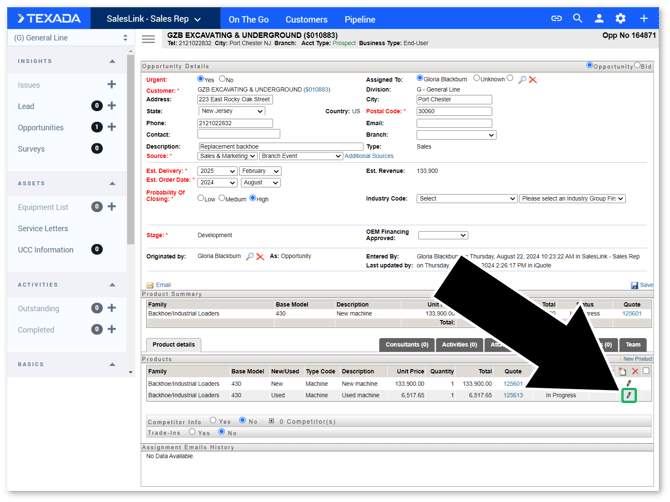Open the user profile icon
The image size is (670, 502).
pos(599,18)
